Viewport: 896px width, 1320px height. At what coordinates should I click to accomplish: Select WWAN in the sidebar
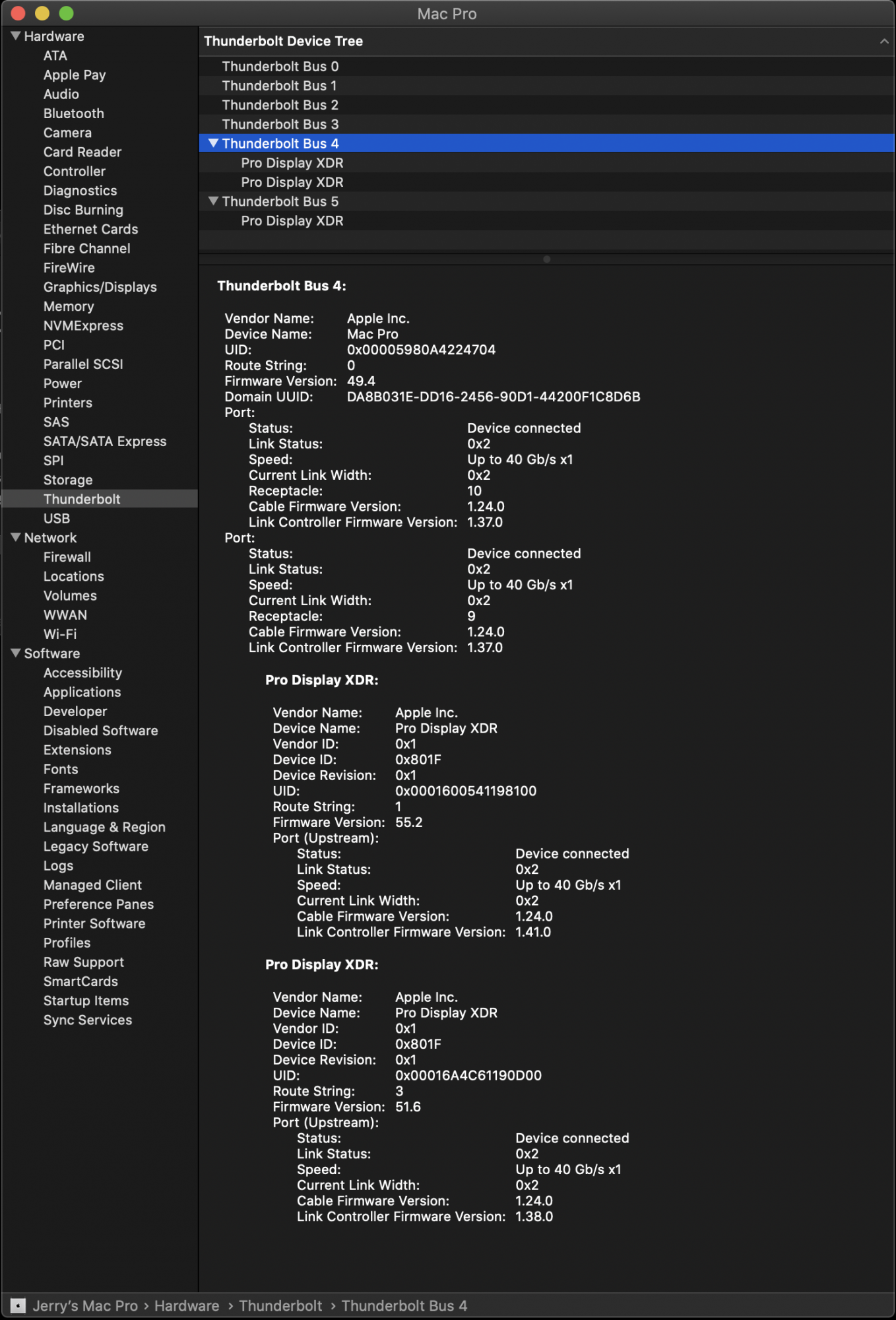(65, 614)
